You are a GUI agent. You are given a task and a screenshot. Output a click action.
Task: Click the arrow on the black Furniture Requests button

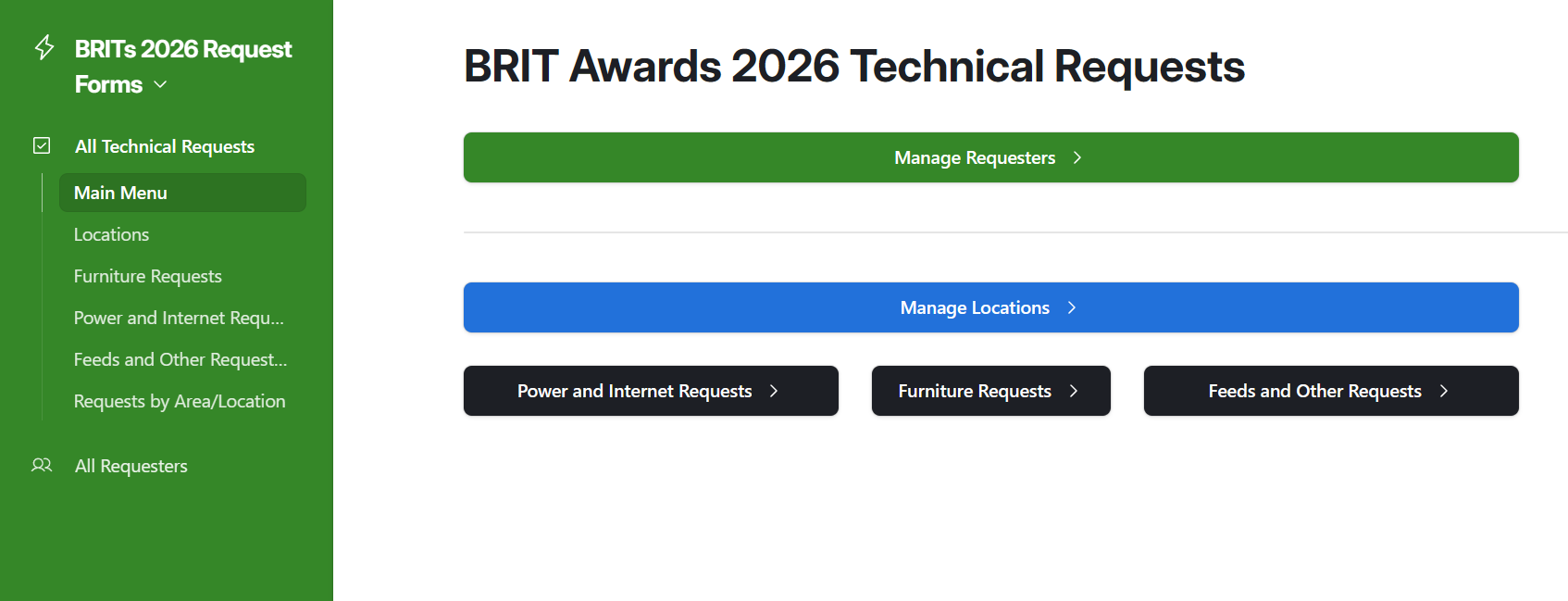[x=1073, y=391]
